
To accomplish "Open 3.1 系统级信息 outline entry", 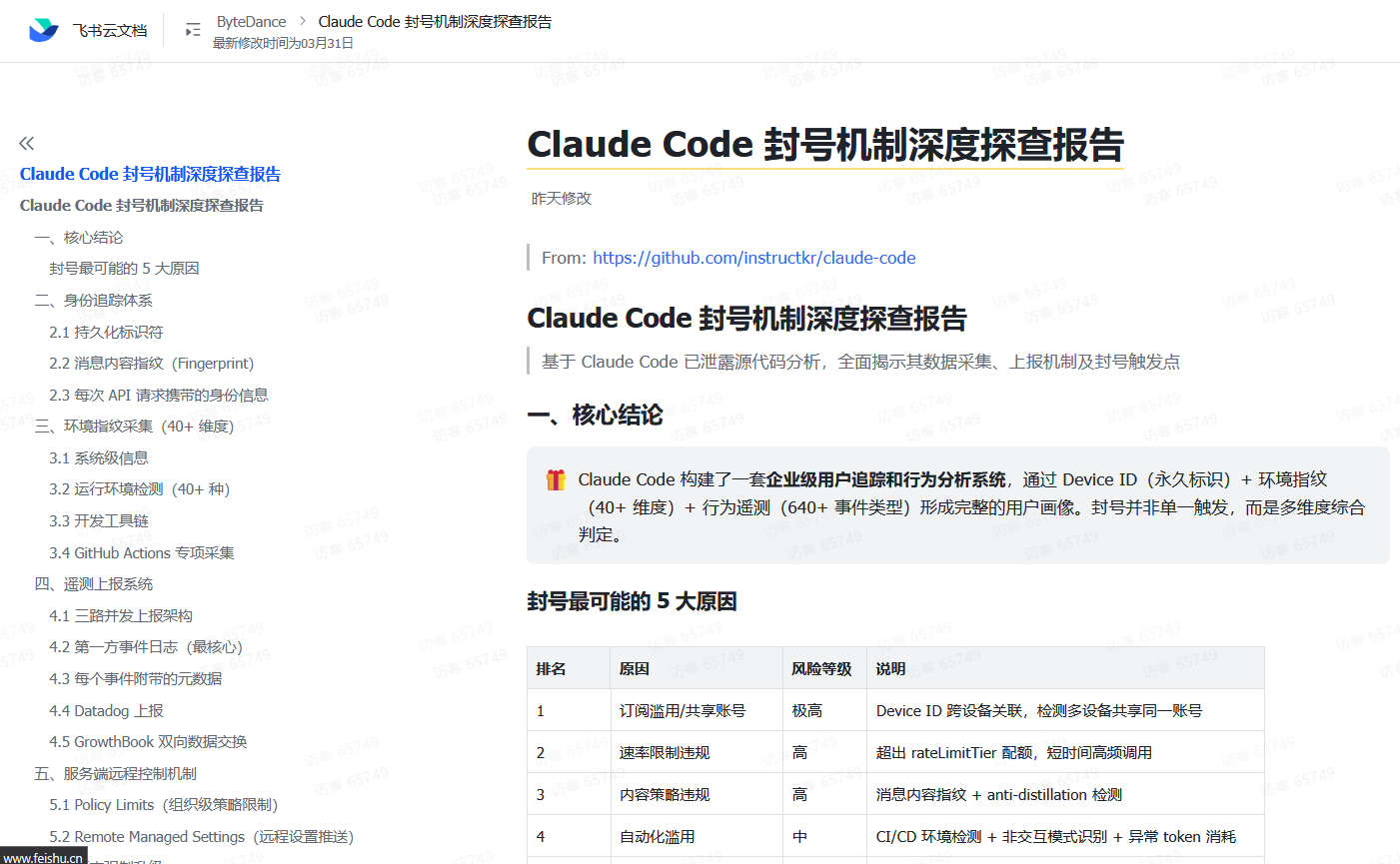I will [99, 458].
